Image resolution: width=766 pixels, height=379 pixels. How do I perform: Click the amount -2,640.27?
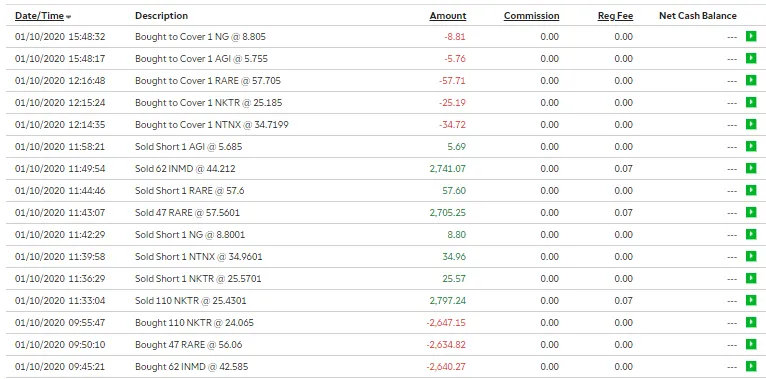pos(446,366)
